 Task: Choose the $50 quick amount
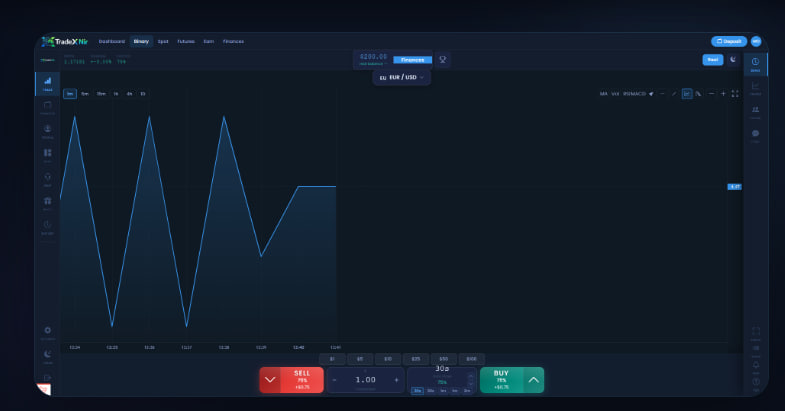[444, 359]
